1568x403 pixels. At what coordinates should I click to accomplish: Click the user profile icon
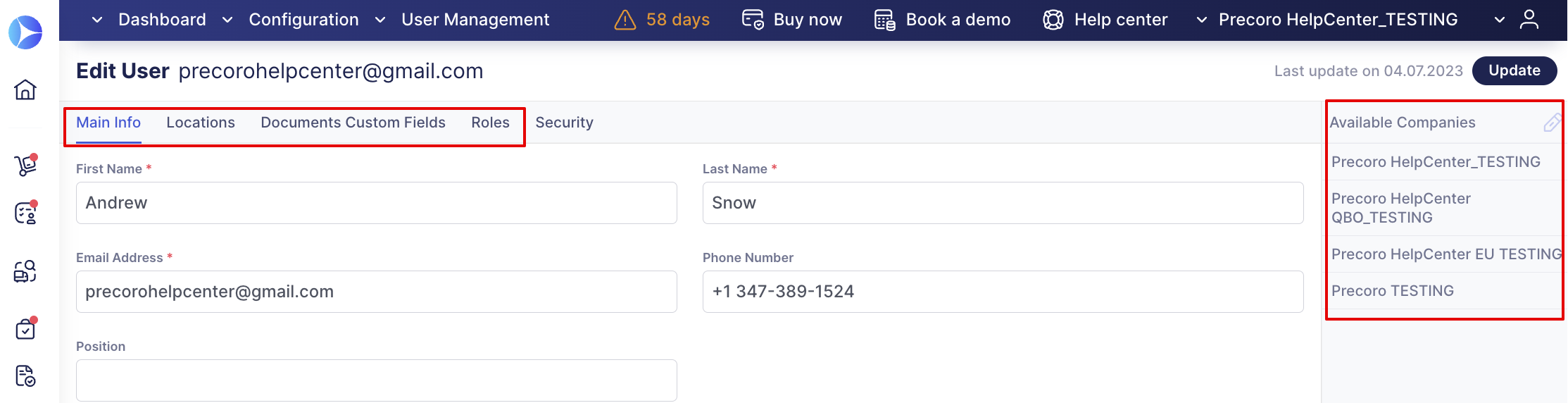click(1529, 20)
